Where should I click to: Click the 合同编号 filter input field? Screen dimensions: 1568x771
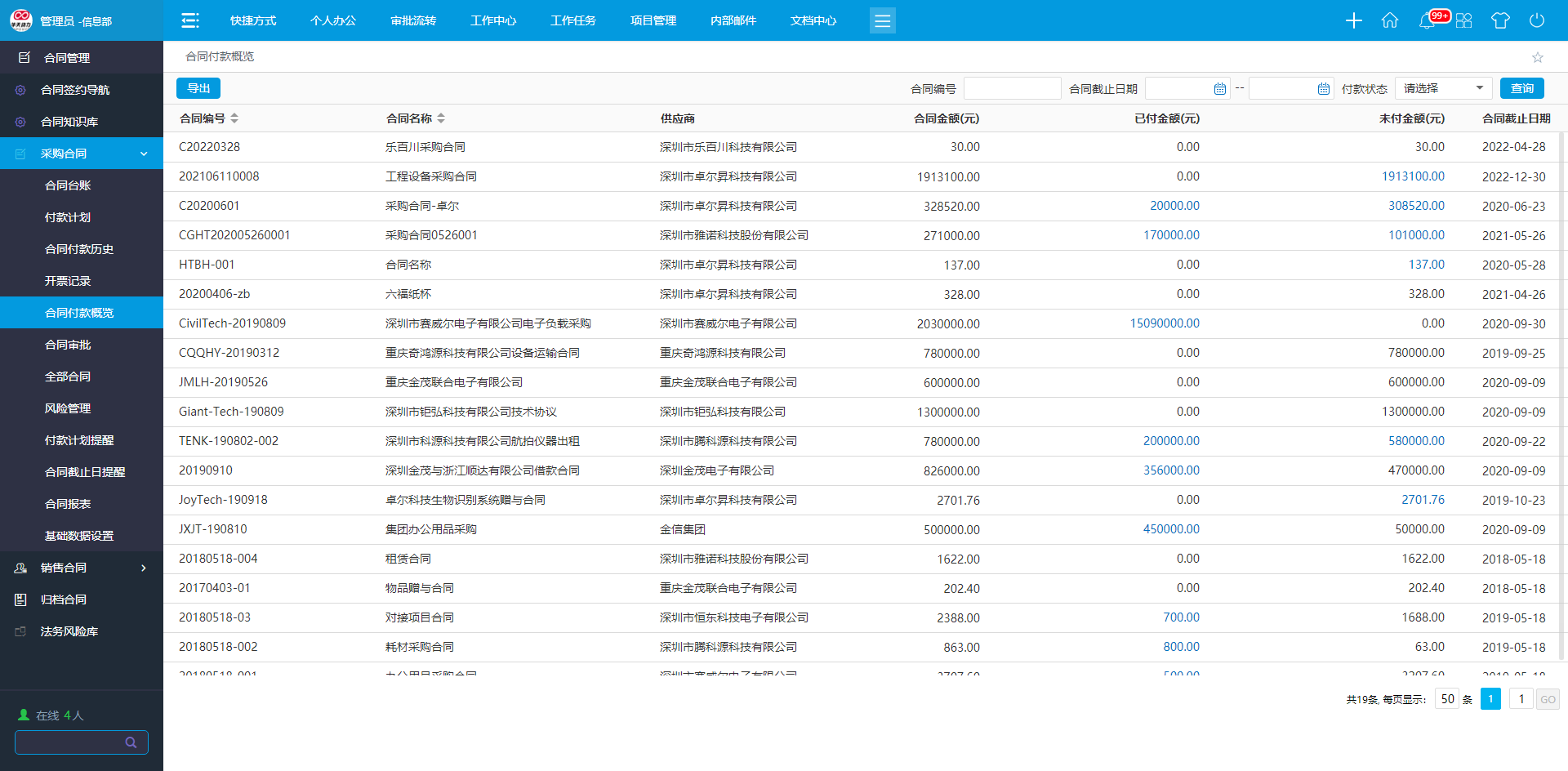[1012, 88]
